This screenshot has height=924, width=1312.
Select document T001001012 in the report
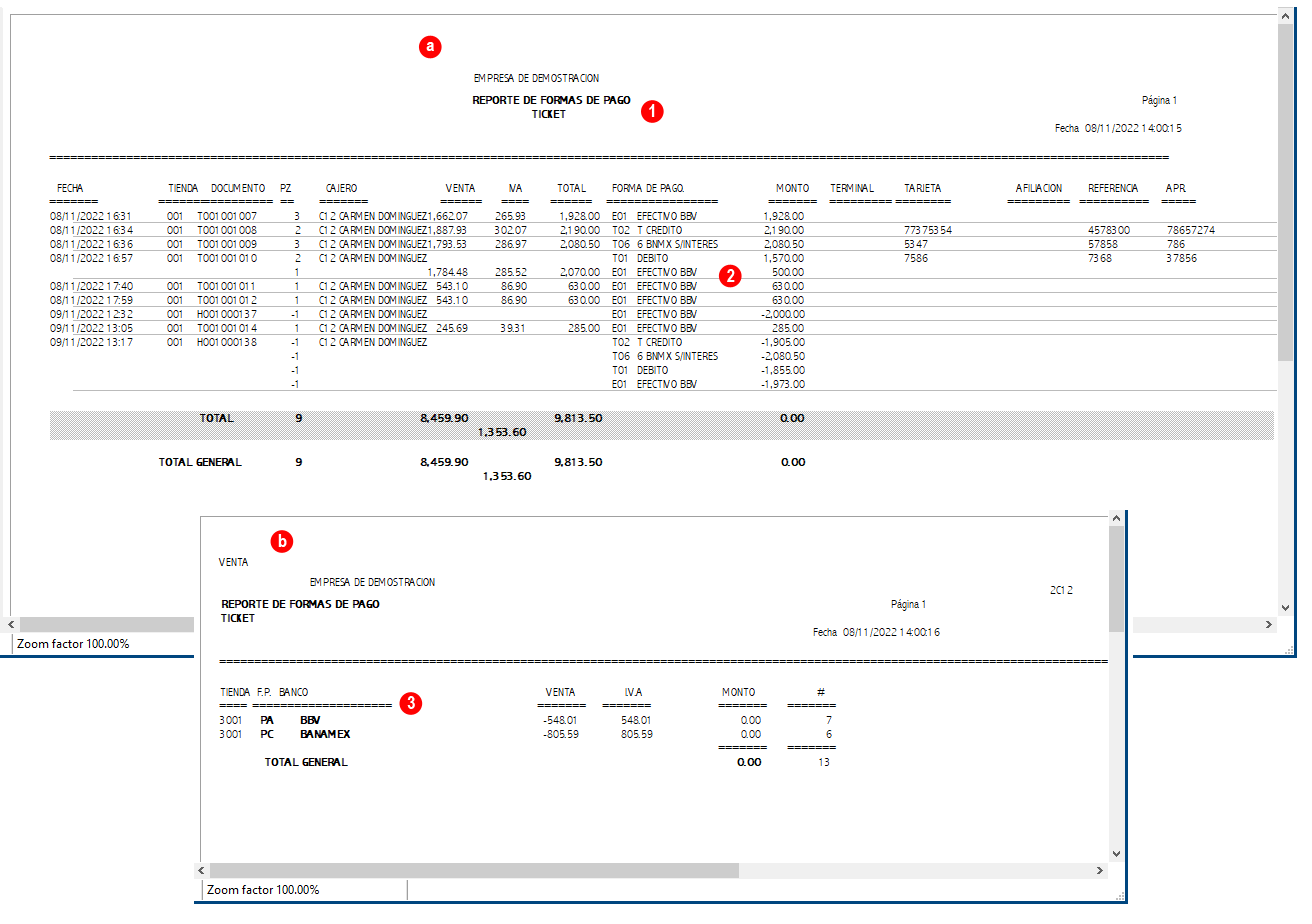click(227, 300)
